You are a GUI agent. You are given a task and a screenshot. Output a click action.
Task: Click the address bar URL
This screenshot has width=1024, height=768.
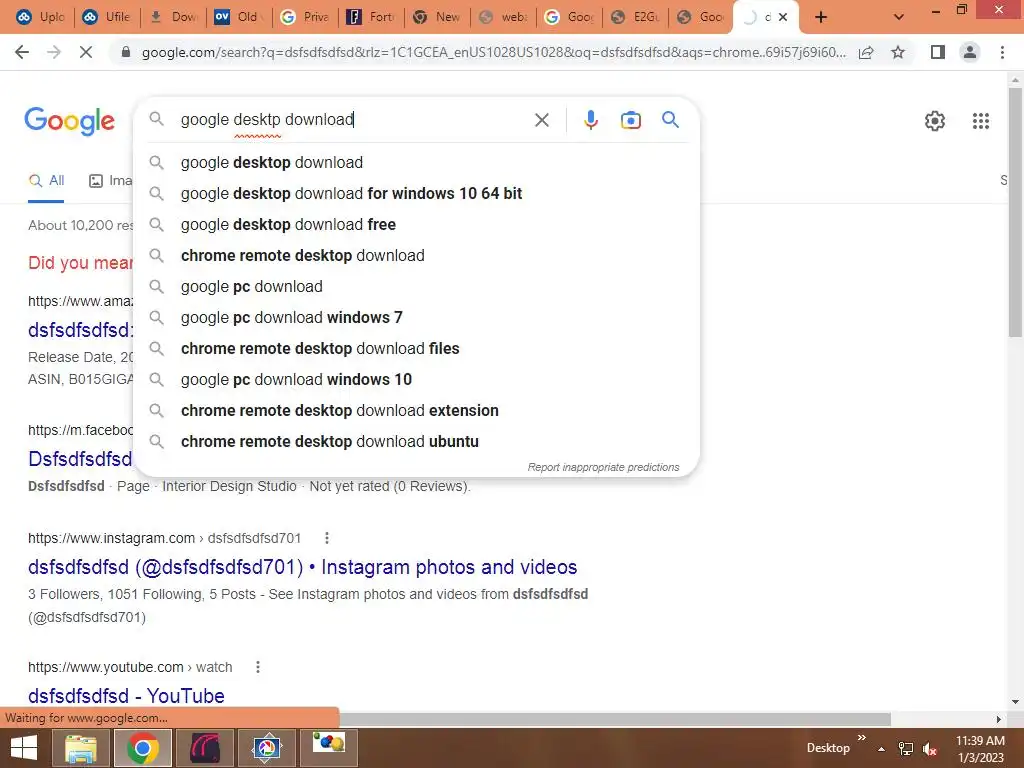[x=494, y=52]
